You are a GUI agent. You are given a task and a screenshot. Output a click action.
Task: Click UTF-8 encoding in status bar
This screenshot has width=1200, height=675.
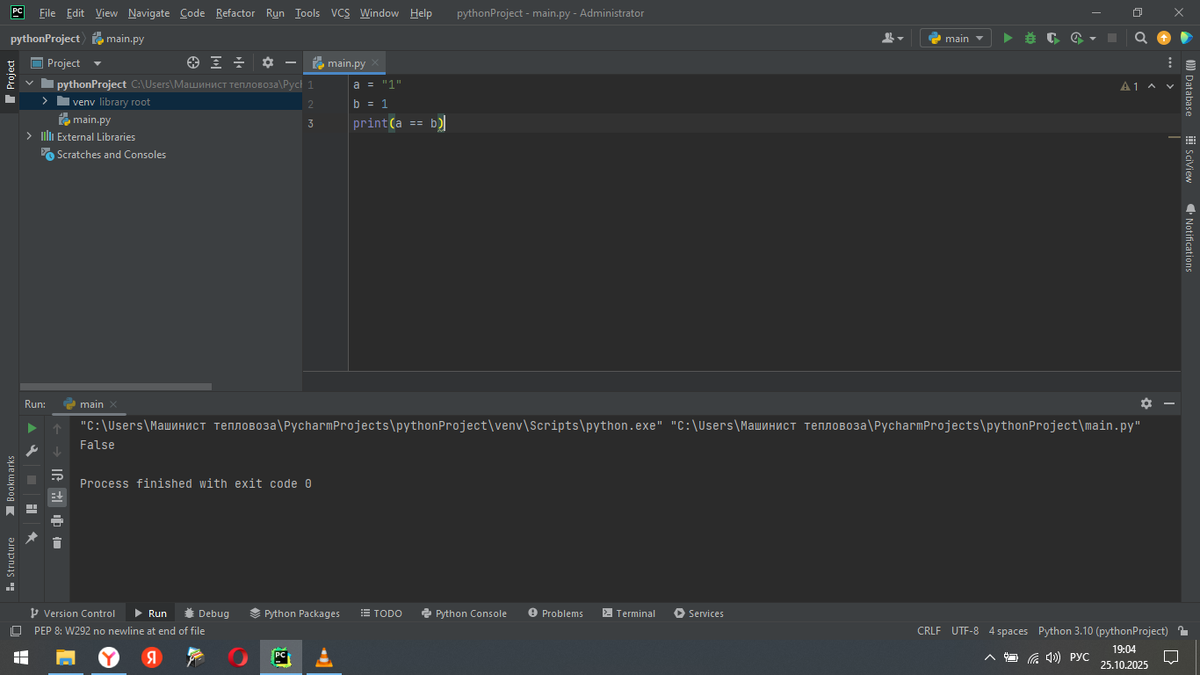(x=965, y=631)
